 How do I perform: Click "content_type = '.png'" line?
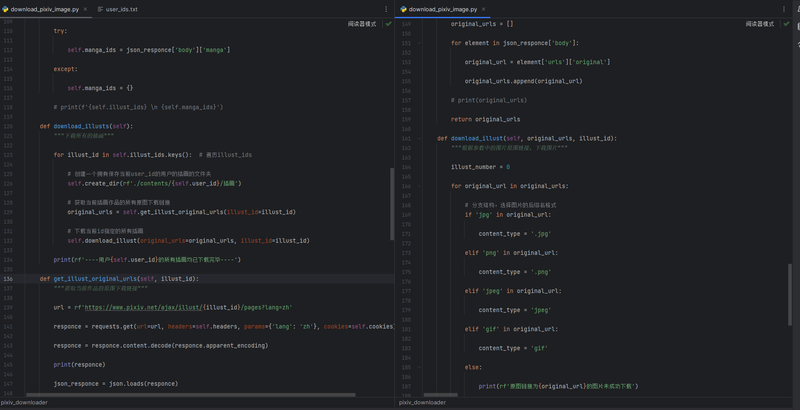(x=515, y=272)
